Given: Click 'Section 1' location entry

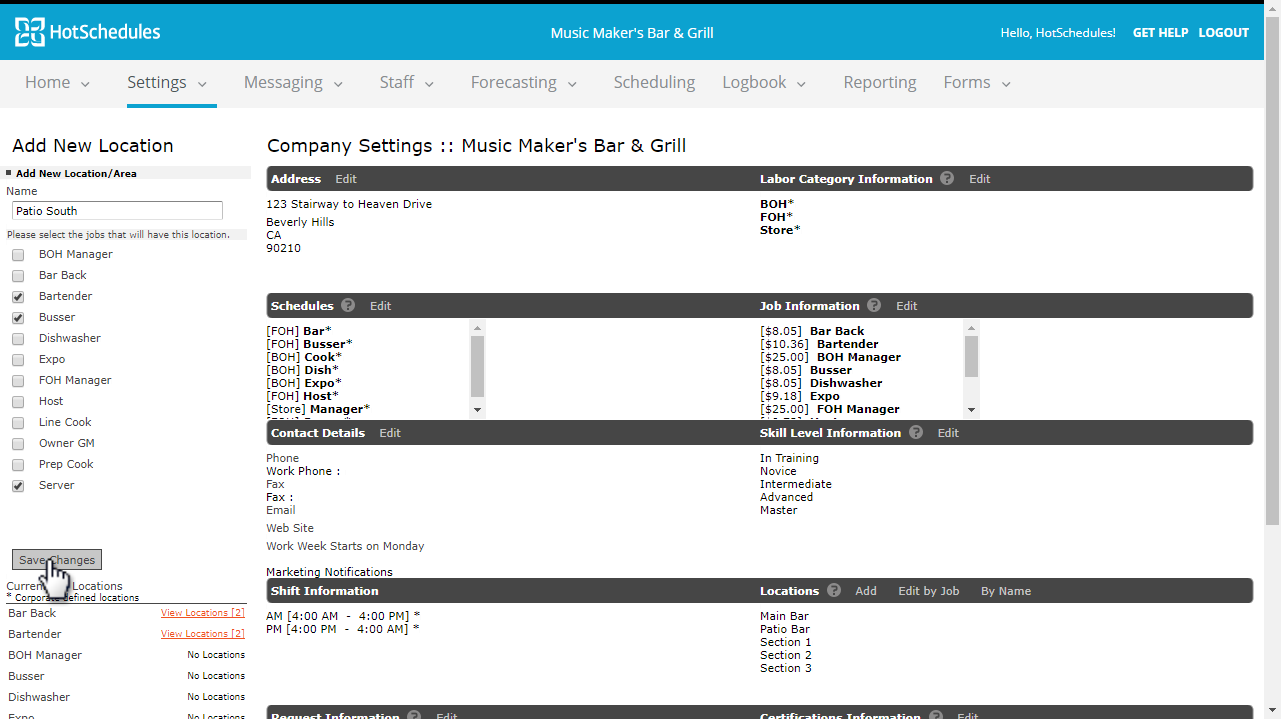Looking at the screenshot, I should point(786,643).
